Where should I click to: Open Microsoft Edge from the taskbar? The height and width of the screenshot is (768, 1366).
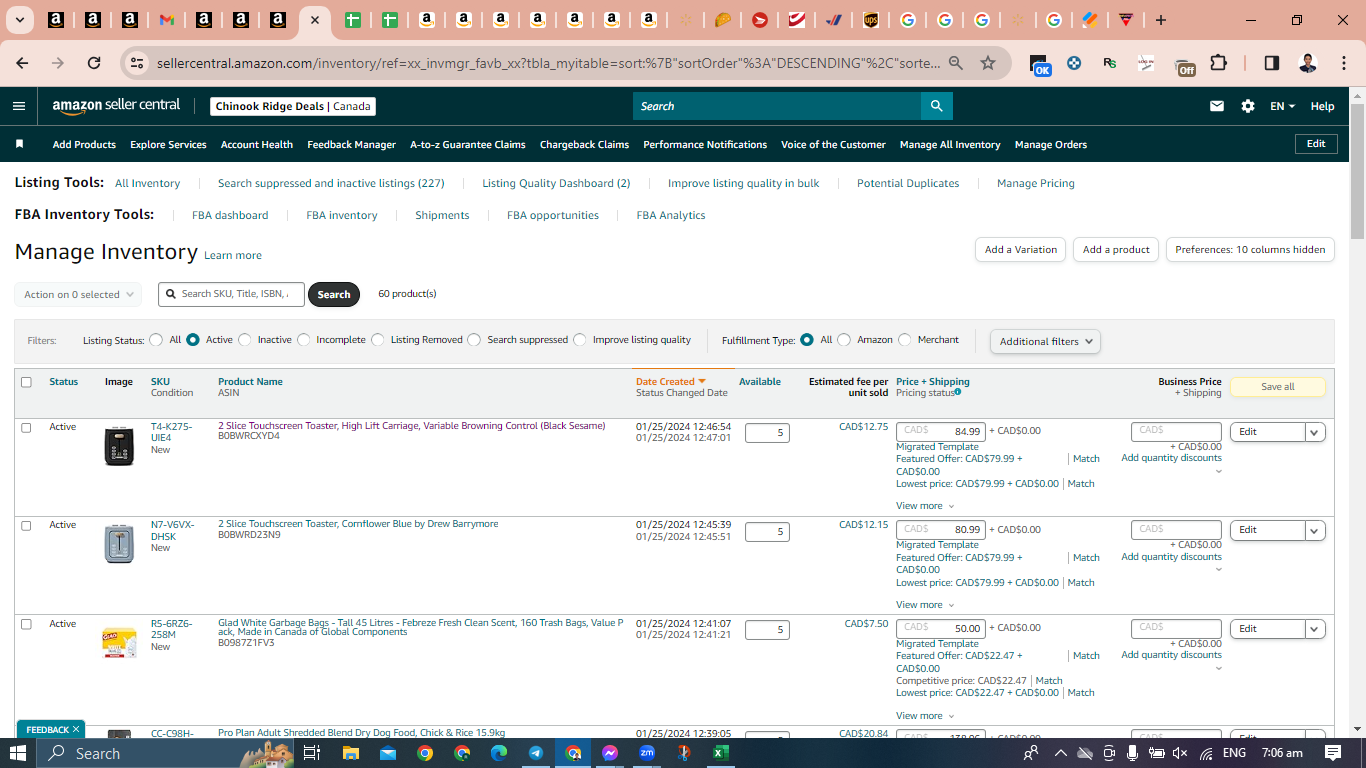point(499,753)
